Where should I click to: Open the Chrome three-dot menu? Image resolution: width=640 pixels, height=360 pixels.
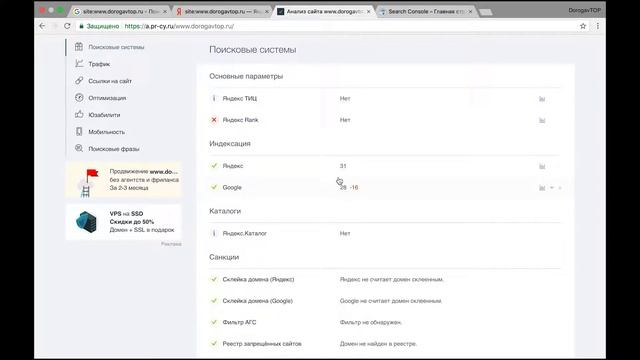point(598,26)
